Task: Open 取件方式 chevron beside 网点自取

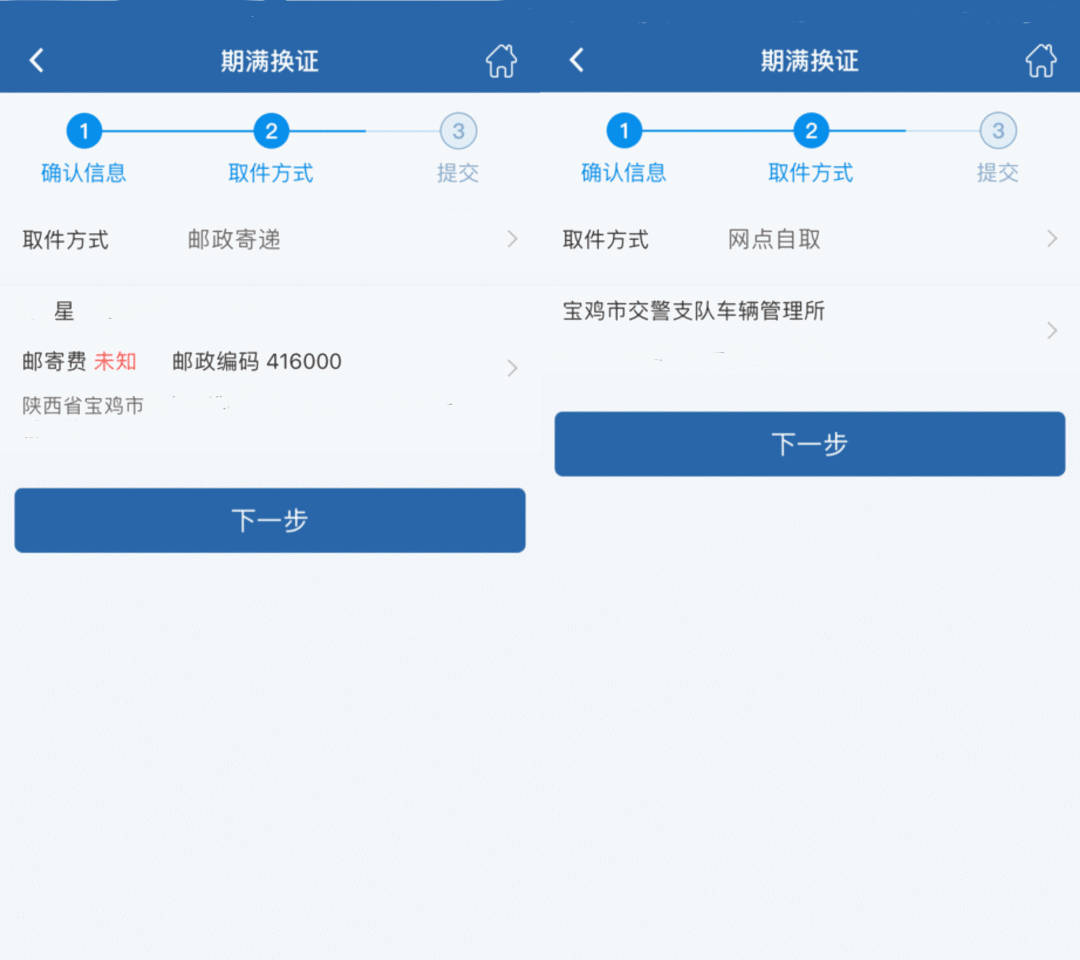Action: (x=1052, y=239)
